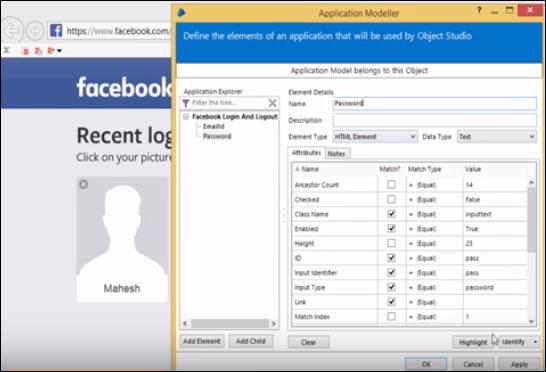Click the small X on the browser toolbar
546x372 pixels.
(6, 50)
